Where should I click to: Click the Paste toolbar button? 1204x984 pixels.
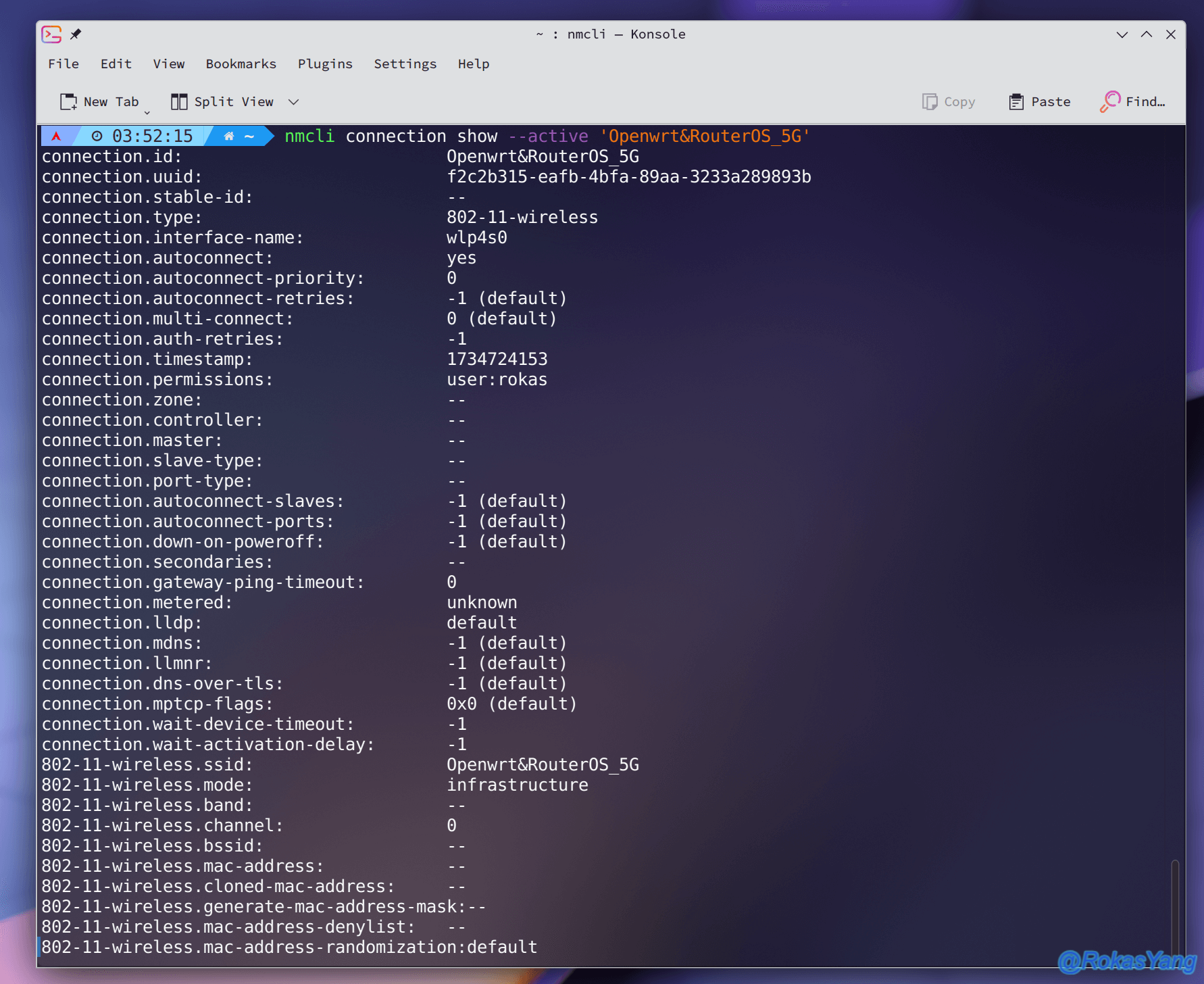[1039, 102]
